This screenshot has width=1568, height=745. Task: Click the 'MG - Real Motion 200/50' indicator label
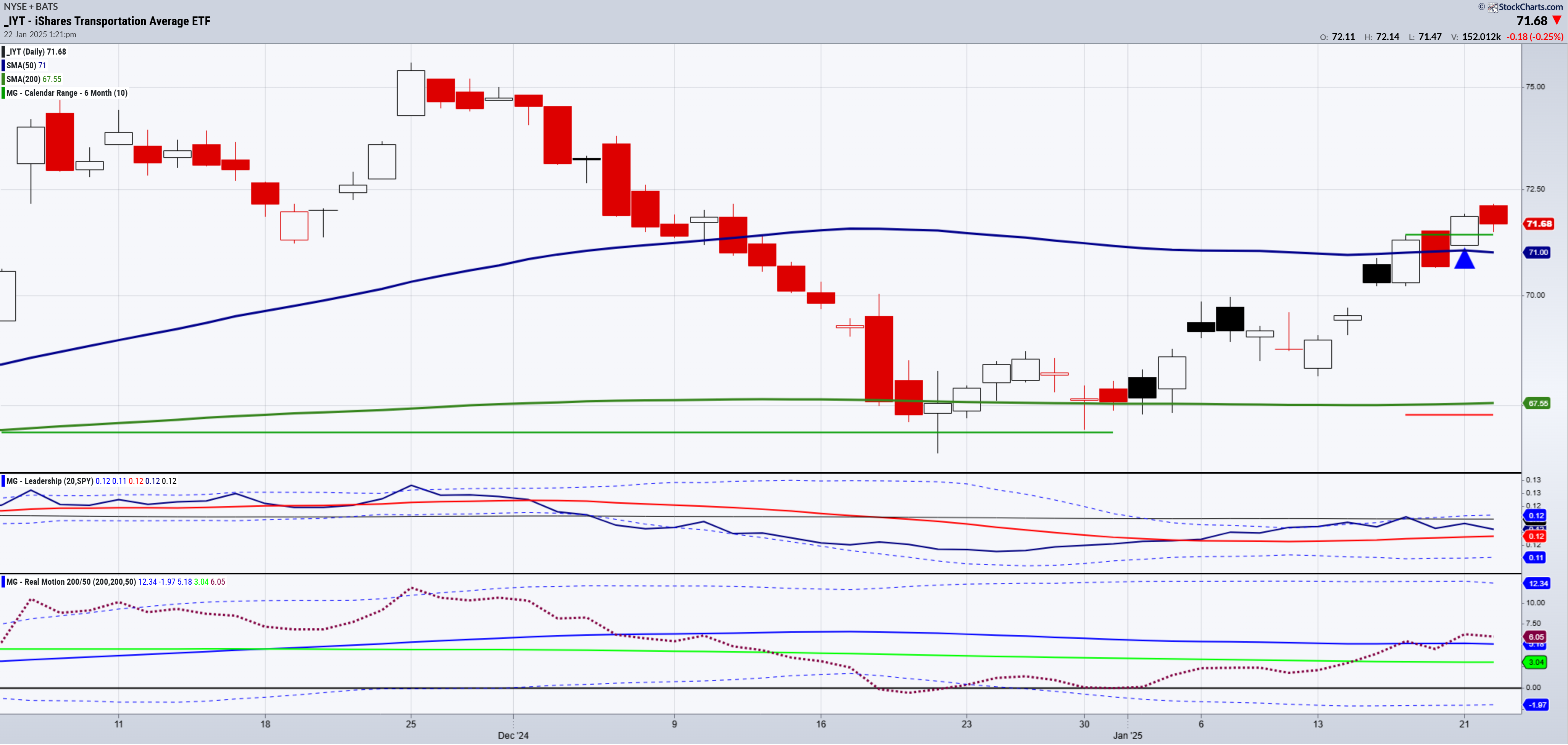click(x=71, y=582)
